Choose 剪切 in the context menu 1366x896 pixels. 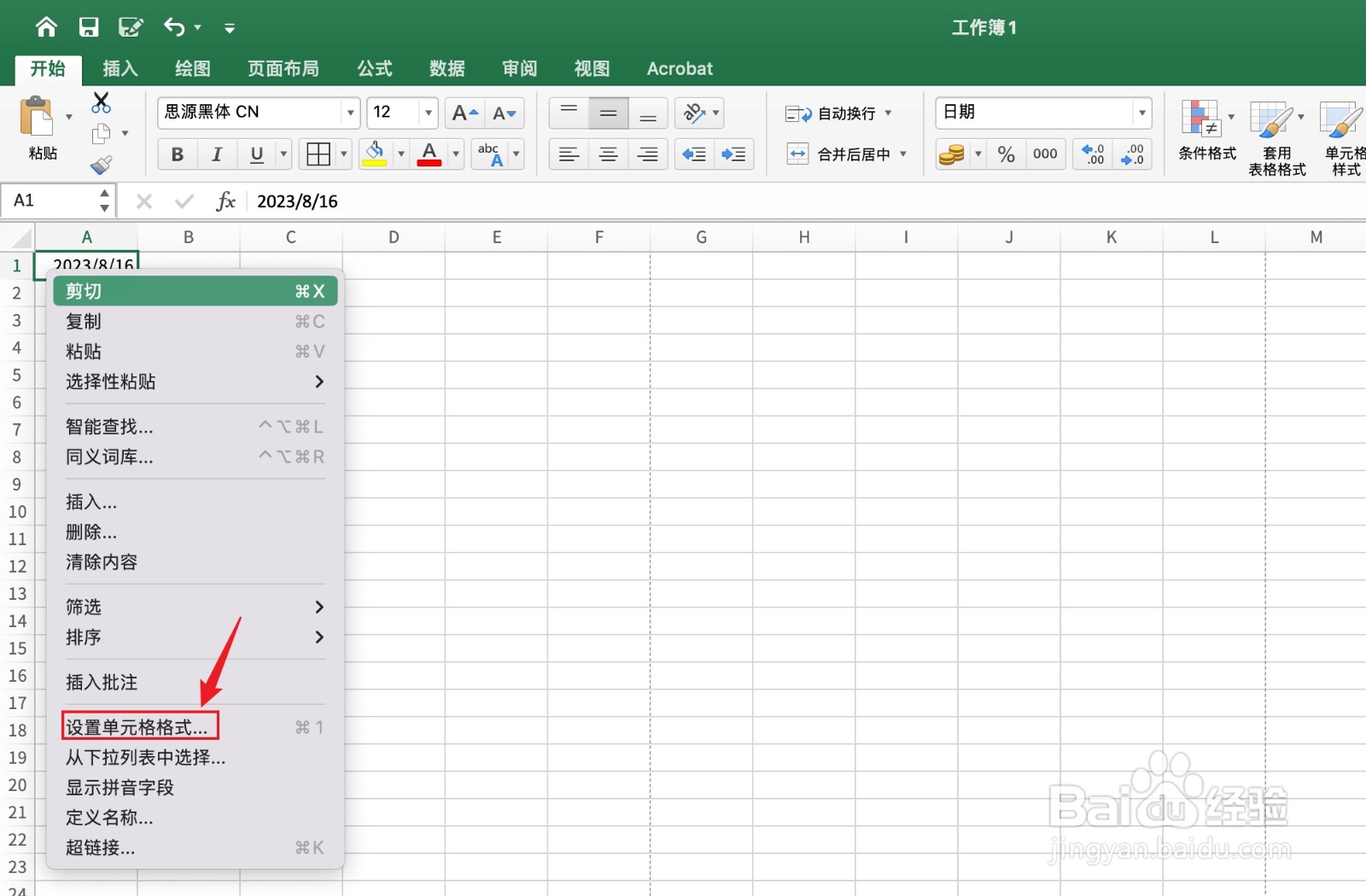(x=196, y=291)
